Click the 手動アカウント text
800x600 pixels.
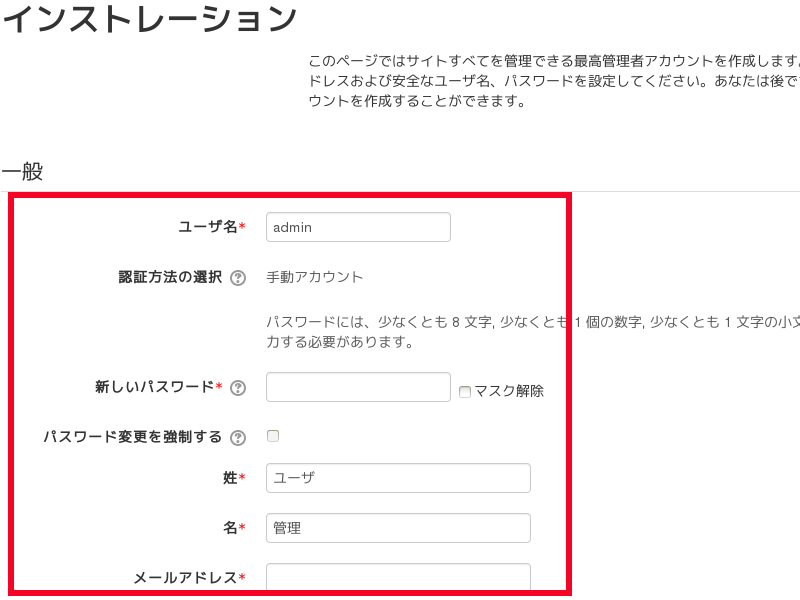314,277
